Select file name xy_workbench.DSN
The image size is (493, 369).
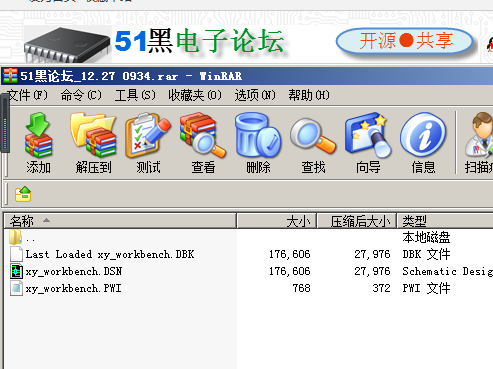pyautogui.click(x=74, y=271)
